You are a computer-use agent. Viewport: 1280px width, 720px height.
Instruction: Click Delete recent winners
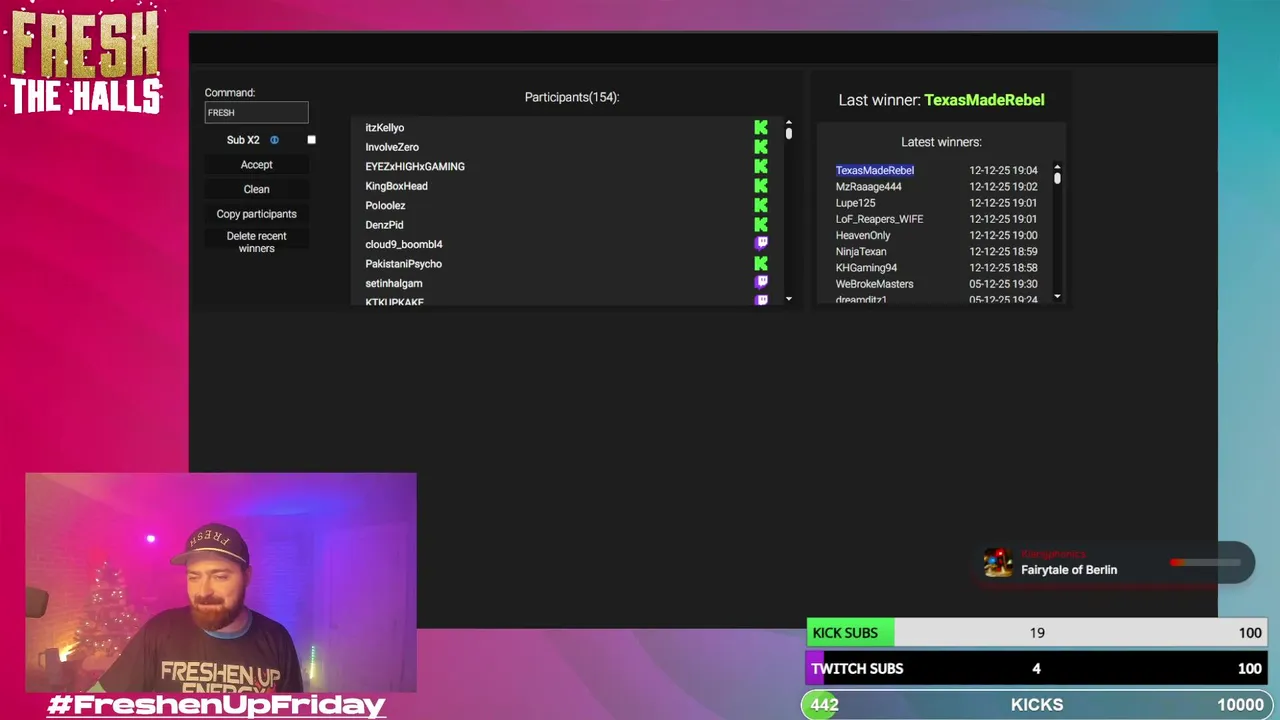click(256, 242)
